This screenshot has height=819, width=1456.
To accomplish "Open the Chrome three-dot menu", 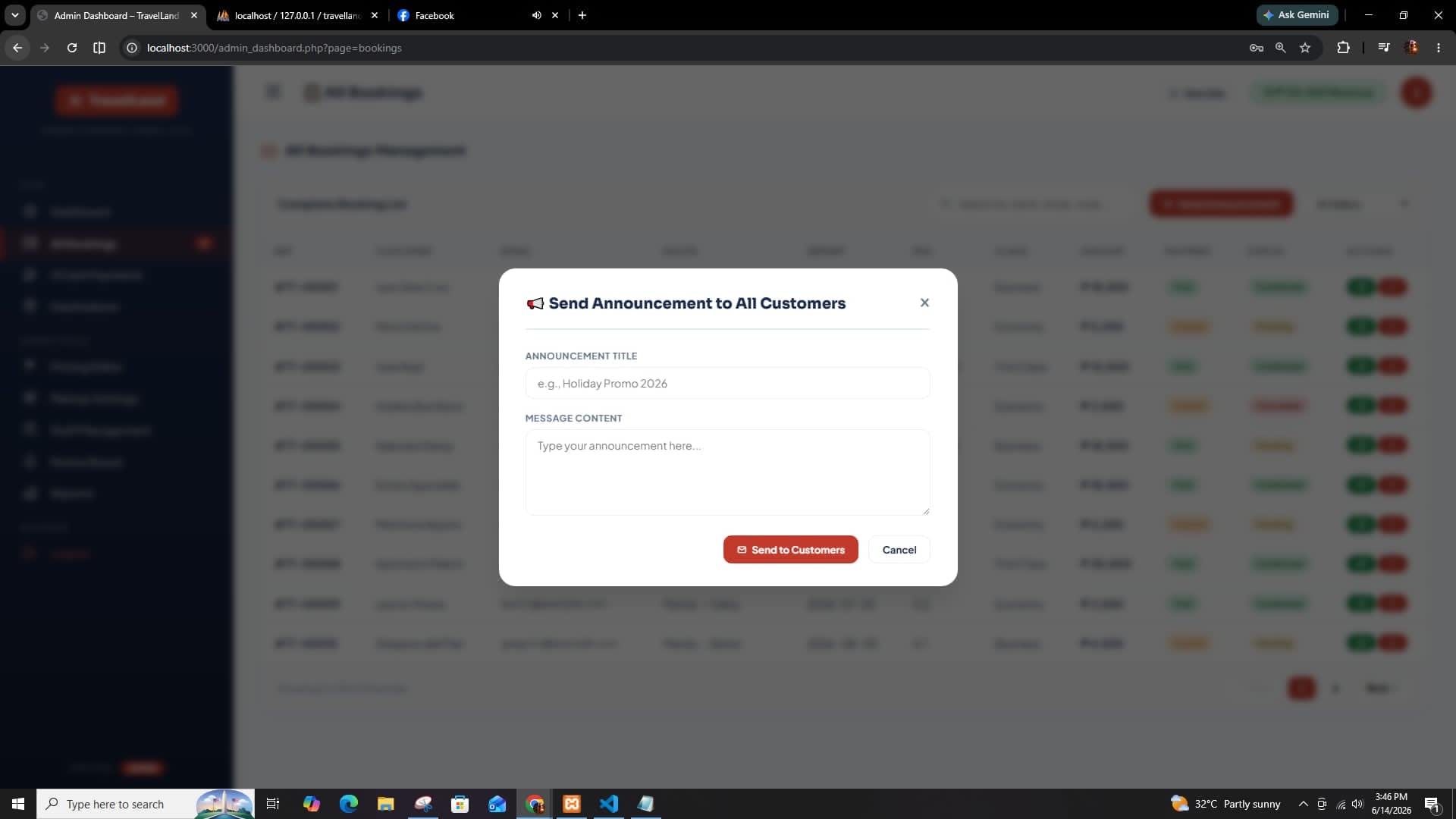I will 1439,48.
